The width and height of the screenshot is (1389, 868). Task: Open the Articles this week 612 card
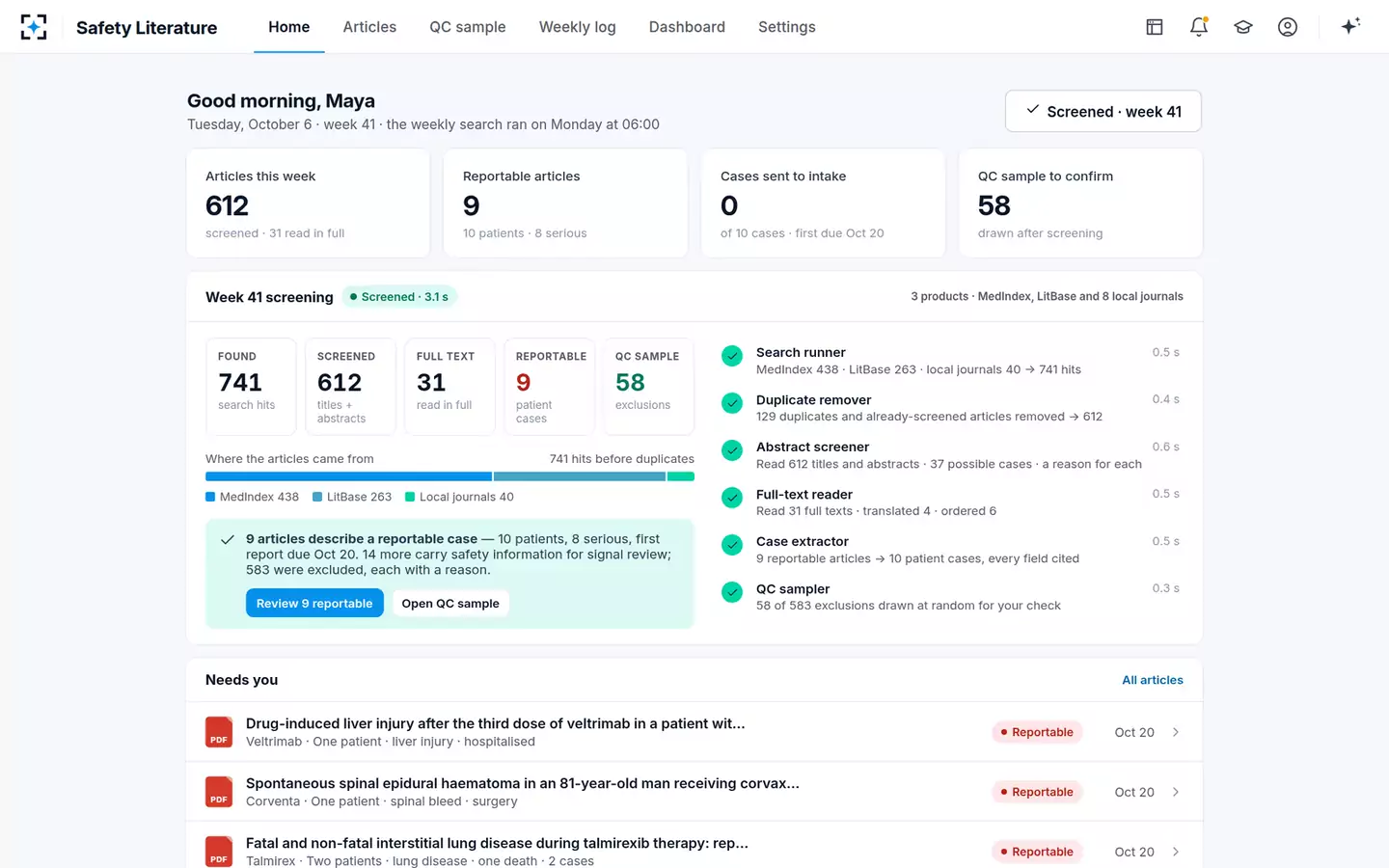click(308, 203)
